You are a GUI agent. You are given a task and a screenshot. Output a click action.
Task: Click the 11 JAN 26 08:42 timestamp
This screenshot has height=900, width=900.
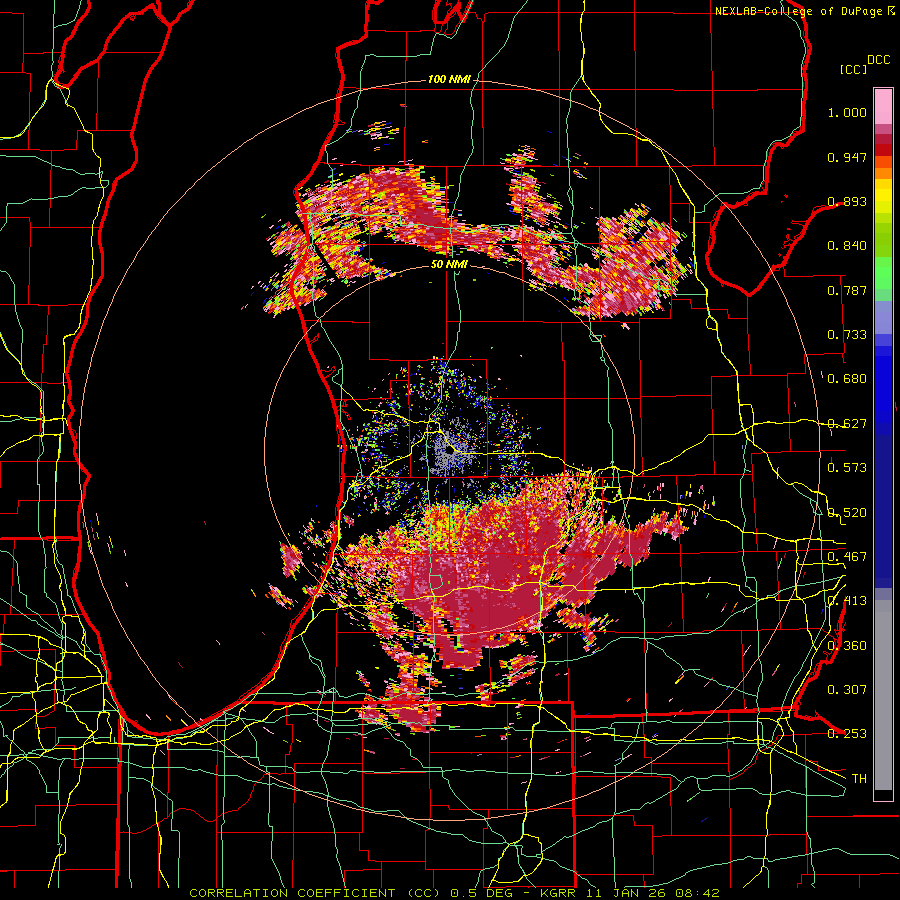coord(653,893)
